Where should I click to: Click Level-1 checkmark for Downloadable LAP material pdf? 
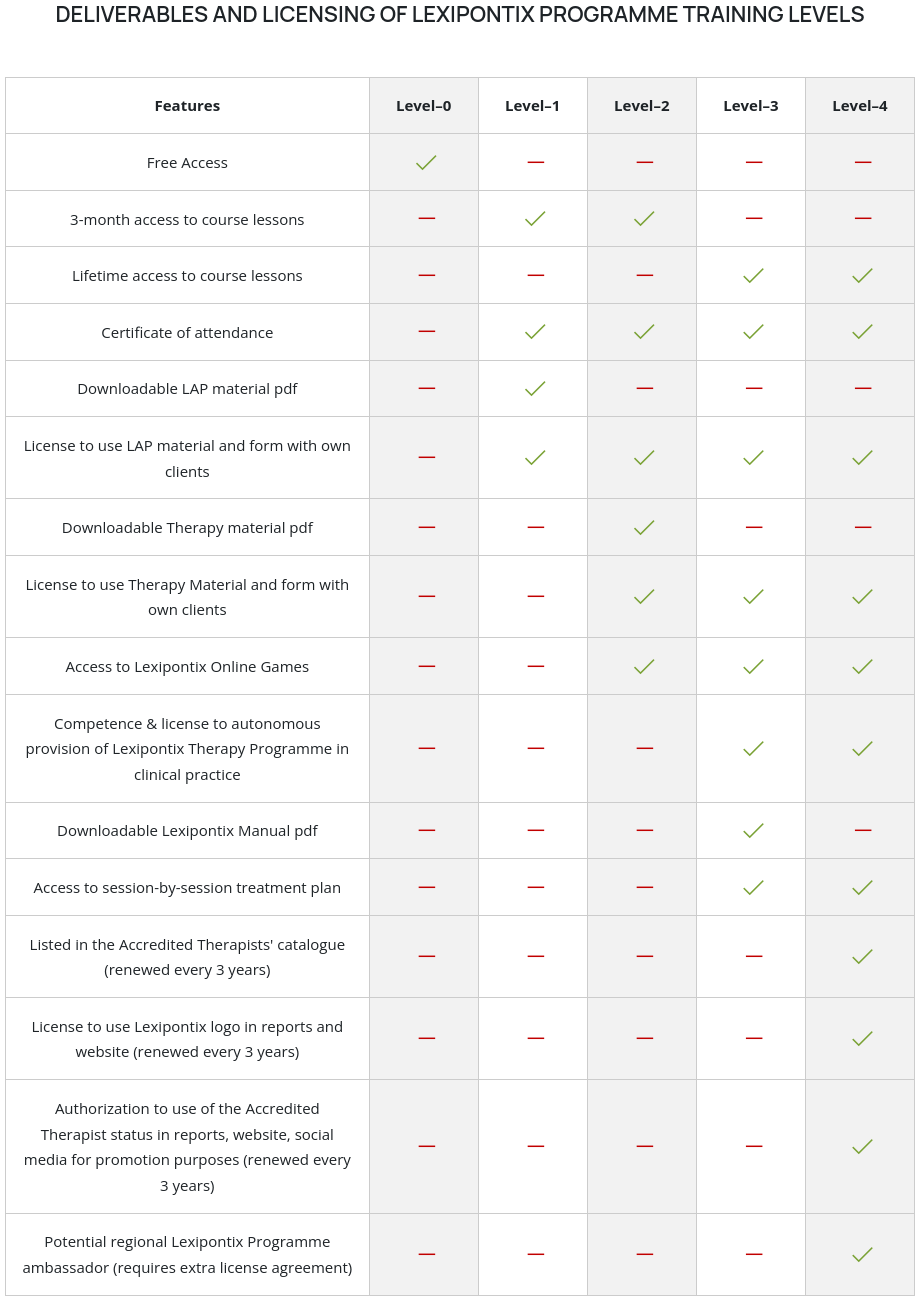coord(535,388)
